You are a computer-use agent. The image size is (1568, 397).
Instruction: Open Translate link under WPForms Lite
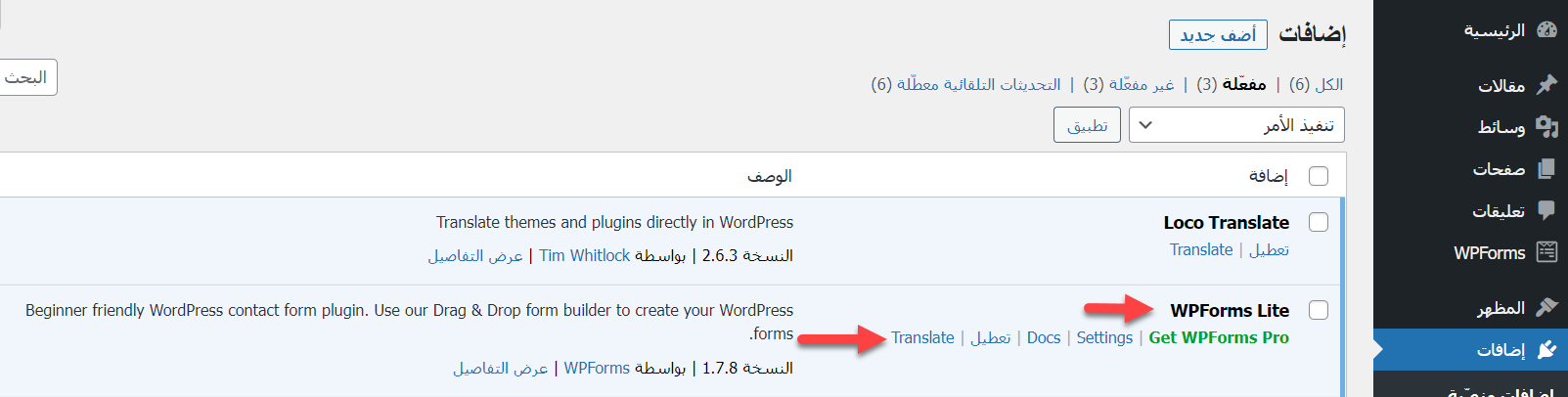pos(922,337)
